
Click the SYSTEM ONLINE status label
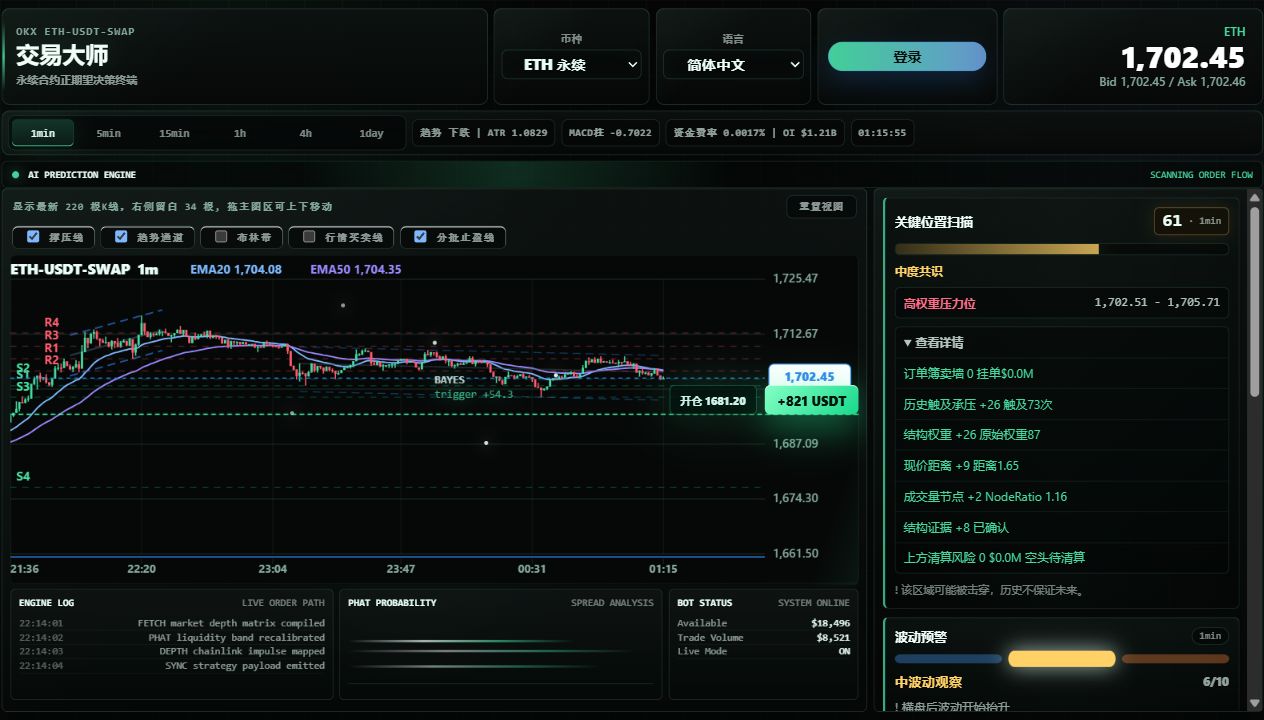click(x=814, y=603)
